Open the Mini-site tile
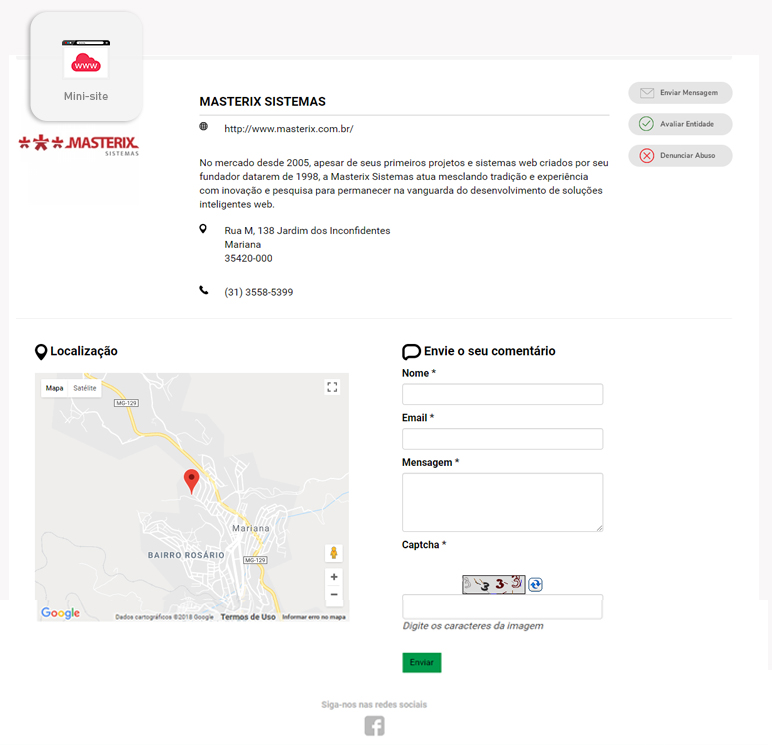This screenshot has height=745, width=772. click(x=86, y=67)
